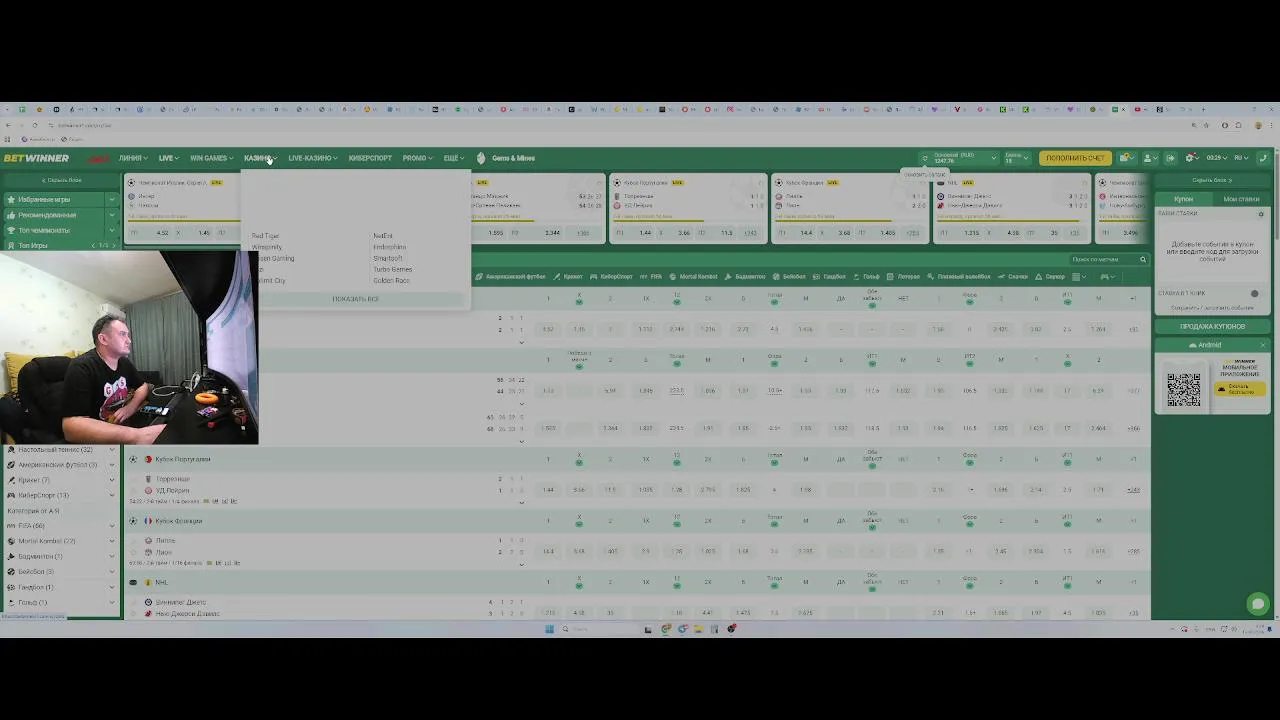Close the Android app banner

pos(1262,345)
